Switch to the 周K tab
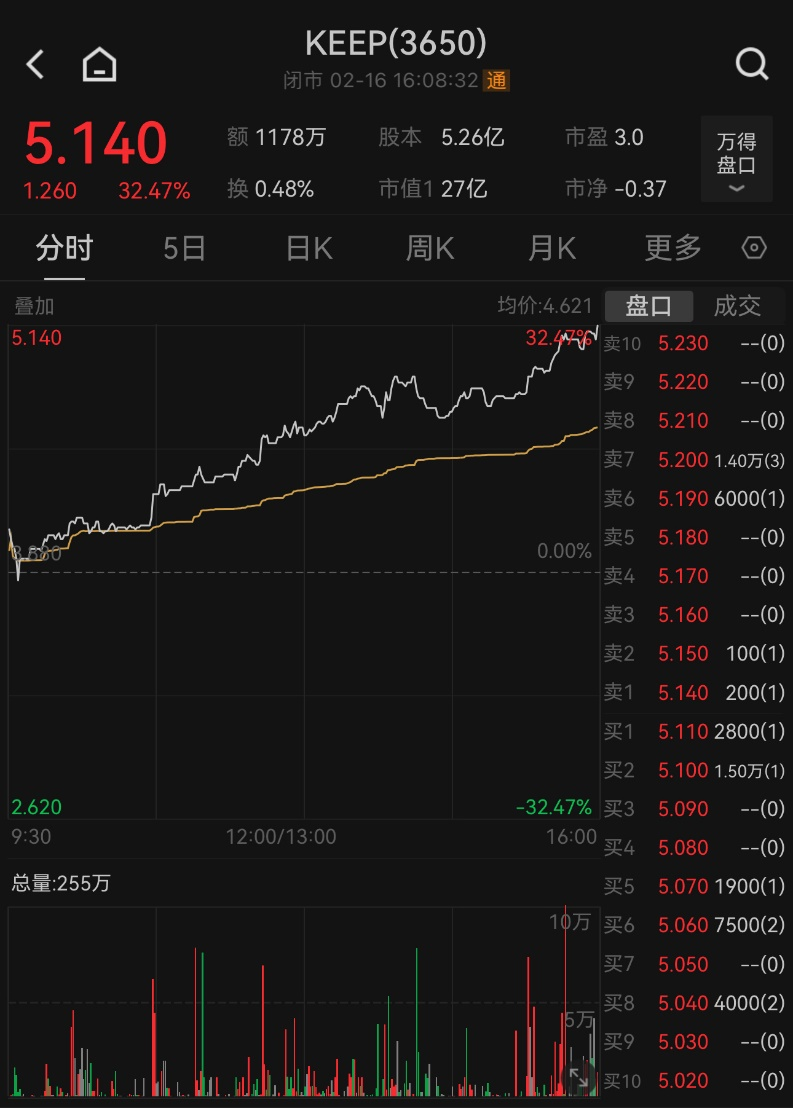 [430, 249]
